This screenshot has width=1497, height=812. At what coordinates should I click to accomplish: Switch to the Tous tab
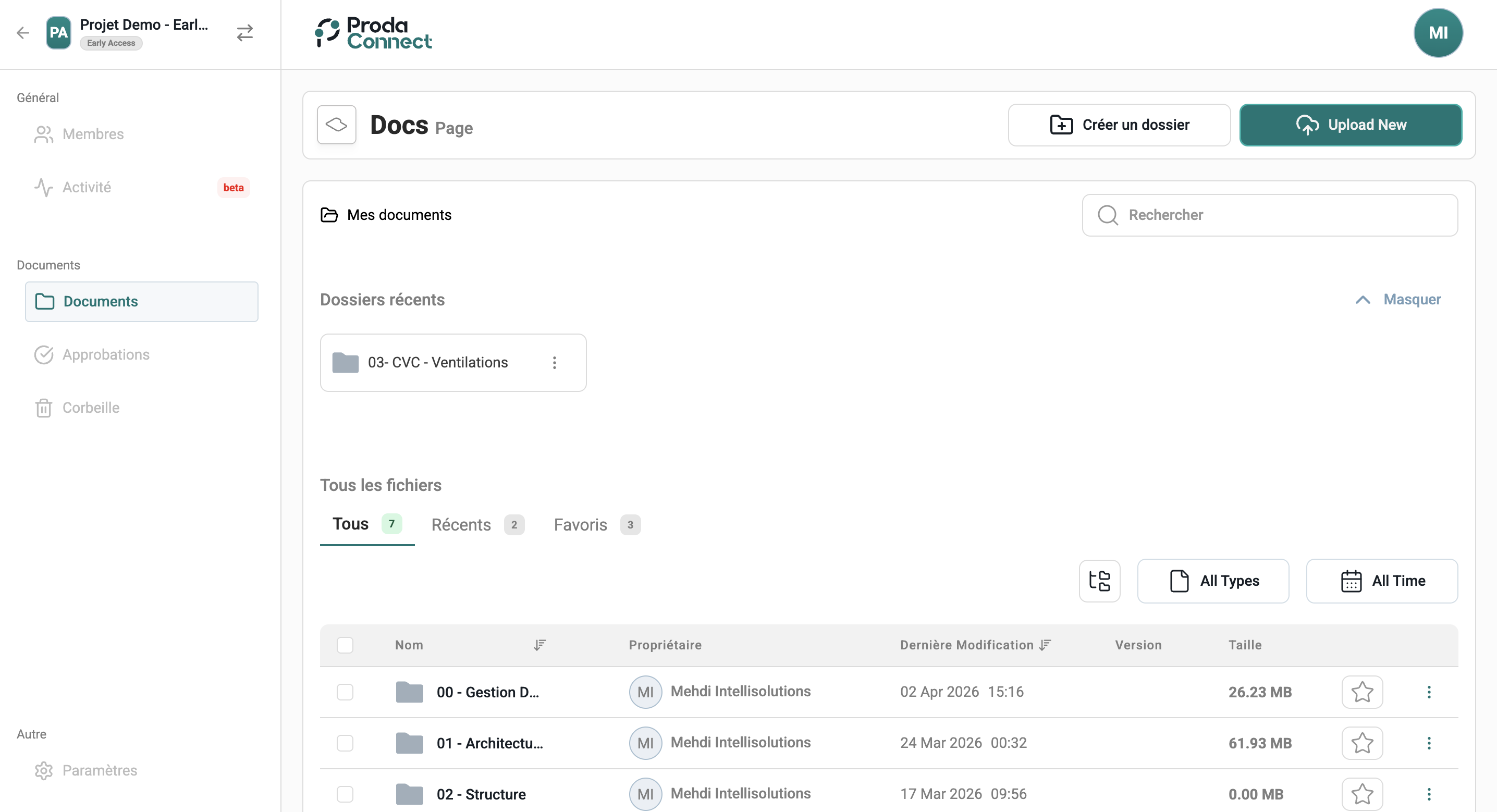[x=367, y=524]
